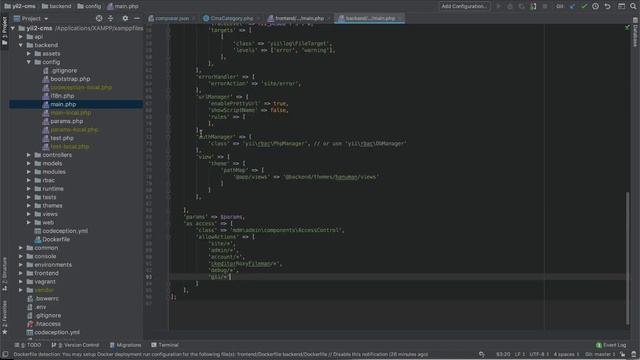Click the Git rollback undo arrow
The height and width of the screenshot is (360, 640).
pyautogui.click(x=607, y=6)
